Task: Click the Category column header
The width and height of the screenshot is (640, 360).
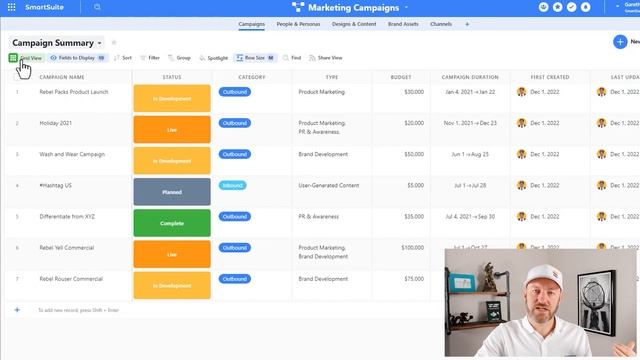Action: tap(252, 77)
